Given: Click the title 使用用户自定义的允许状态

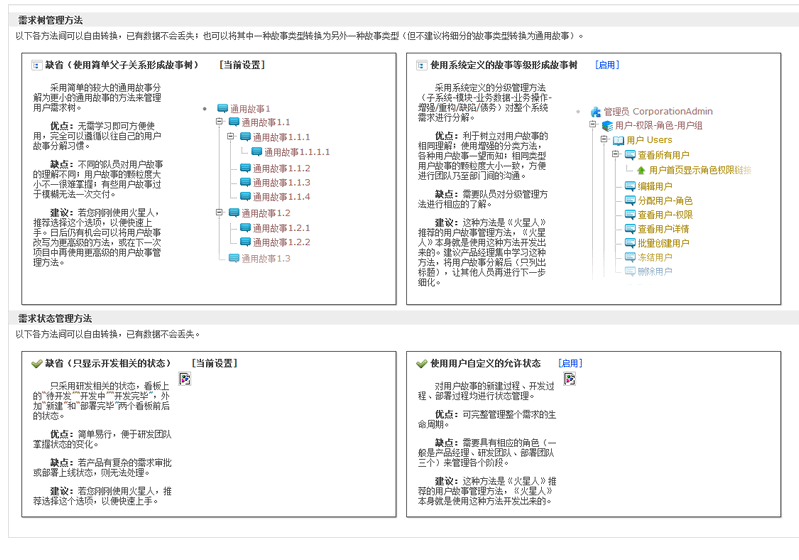Looking at the screenshot, I should point(486,364).
